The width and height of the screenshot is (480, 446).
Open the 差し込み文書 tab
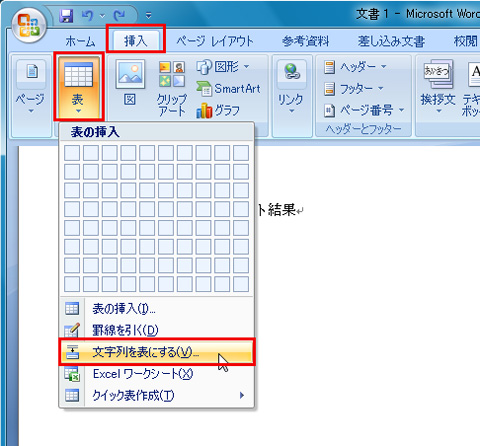pos(391,41)
